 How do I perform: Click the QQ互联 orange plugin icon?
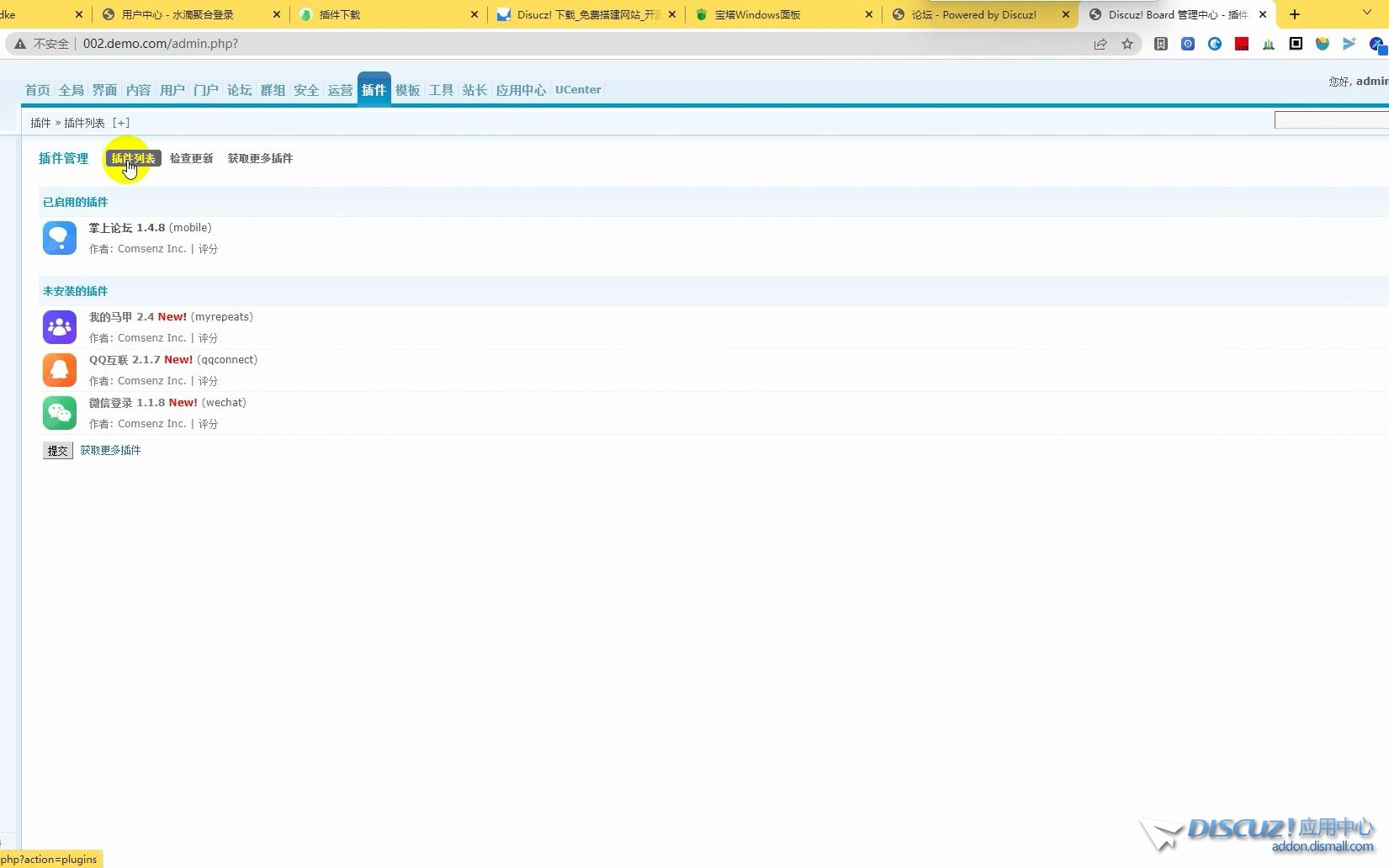point(60,370)
